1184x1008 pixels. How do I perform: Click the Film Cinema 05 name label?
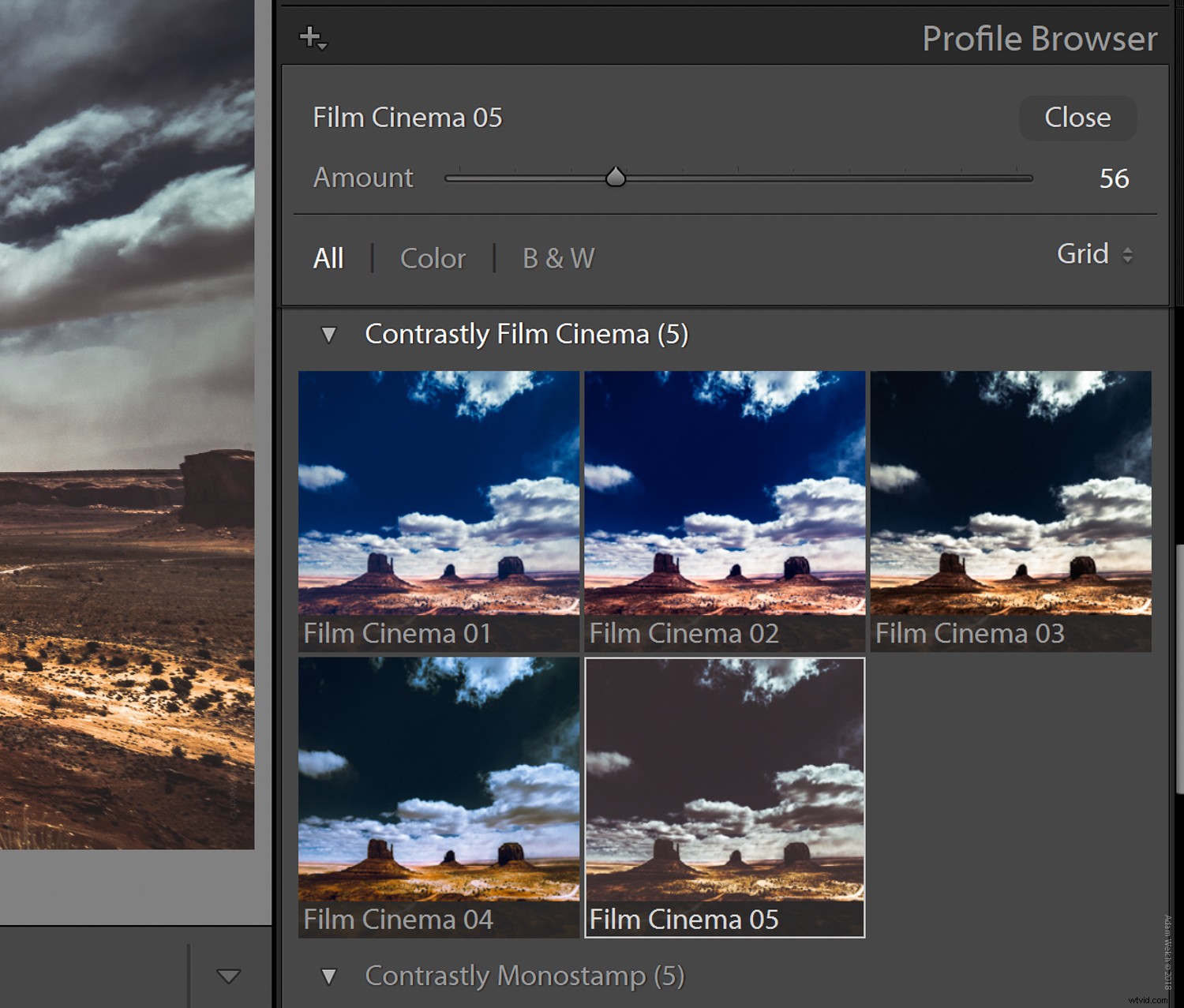point(407,118)
